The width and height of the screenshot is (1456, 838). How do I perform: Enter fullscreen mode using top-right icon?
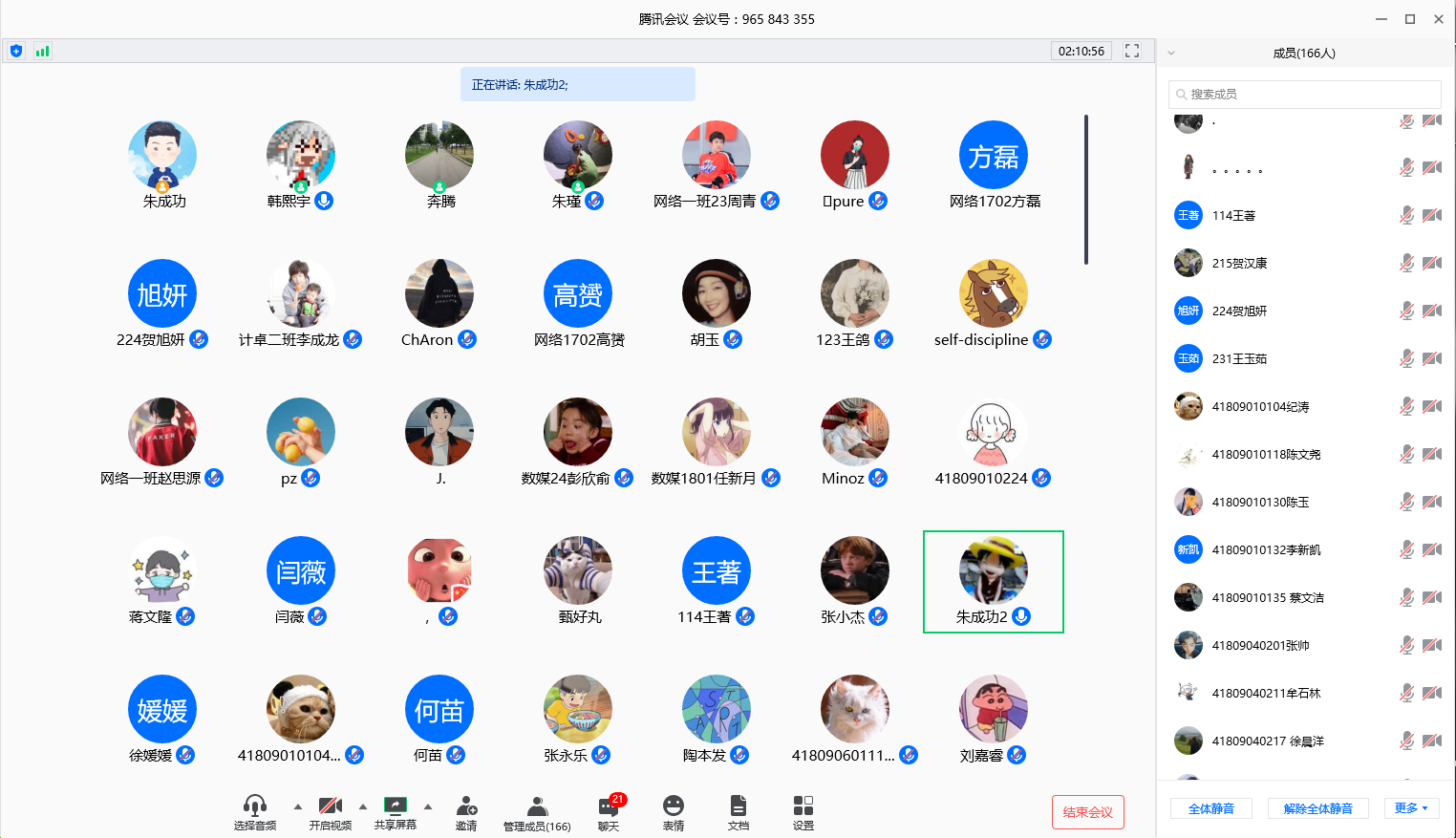(x=1132, y=51)
